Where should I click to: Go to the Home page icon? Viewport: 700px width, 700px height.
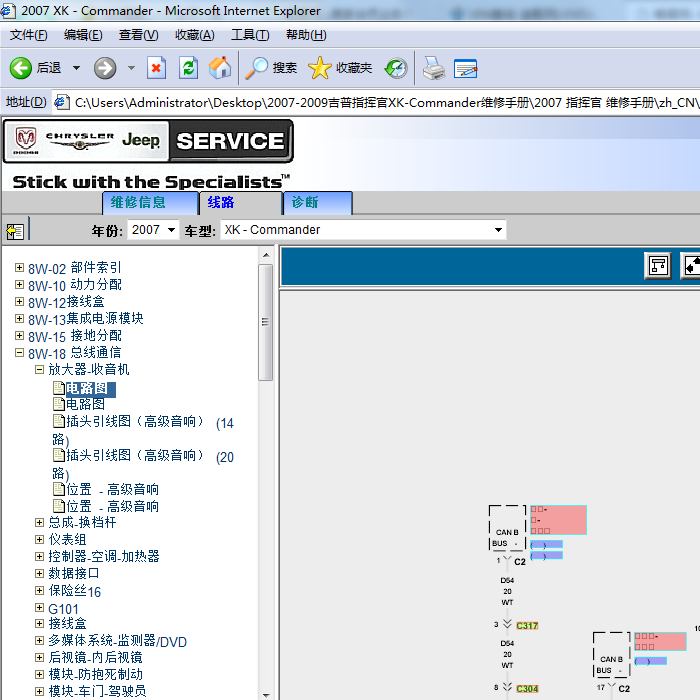coord(220,68)
